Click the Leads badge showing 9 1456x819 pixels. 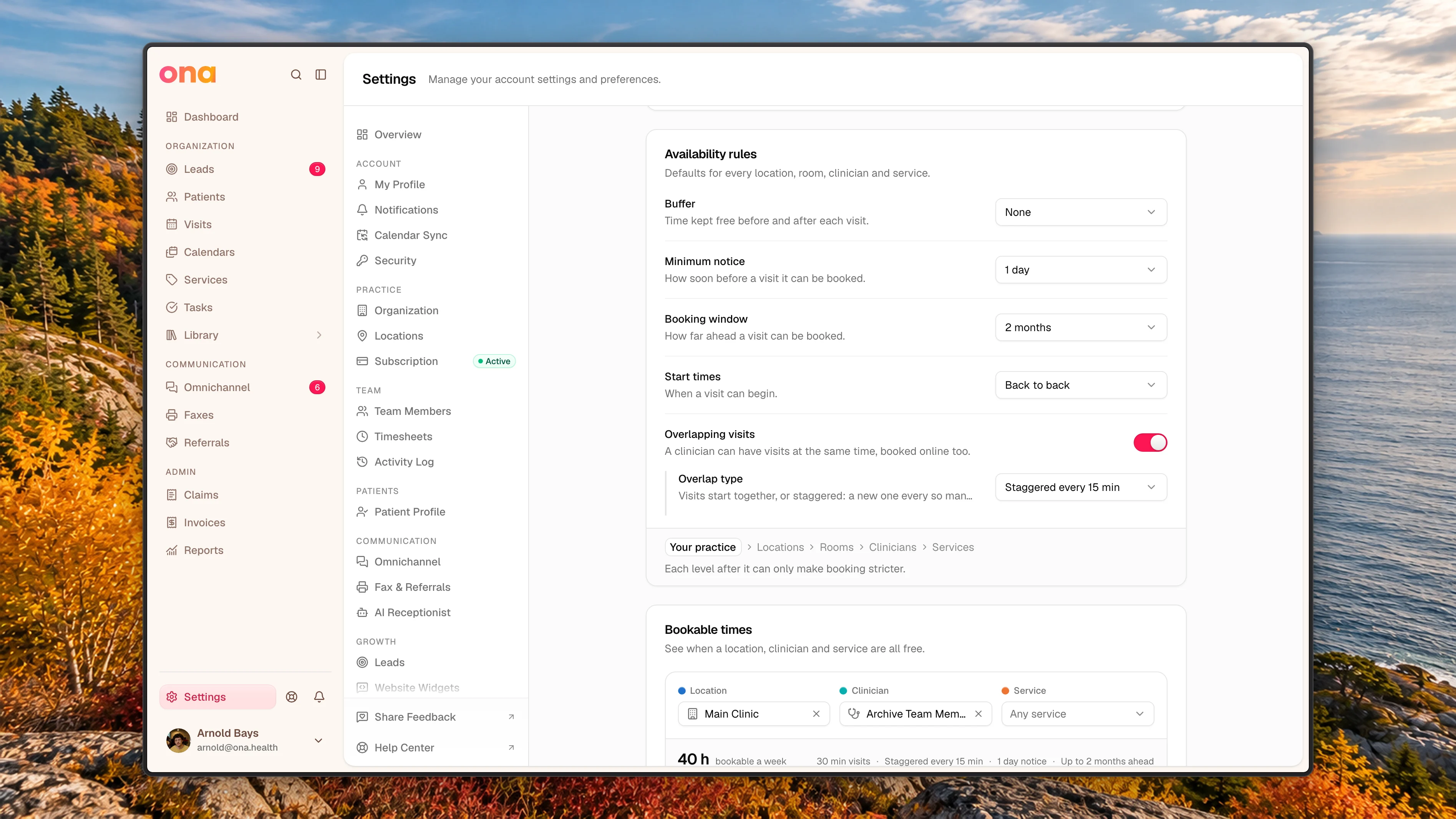(x=317, y=169)
